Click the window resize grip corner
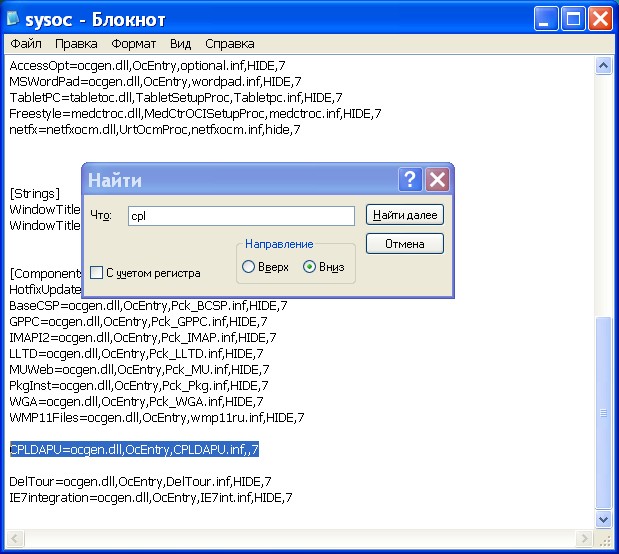Viewport: 619px width, 554px height. pyautogui.click(x=604, y=540)
